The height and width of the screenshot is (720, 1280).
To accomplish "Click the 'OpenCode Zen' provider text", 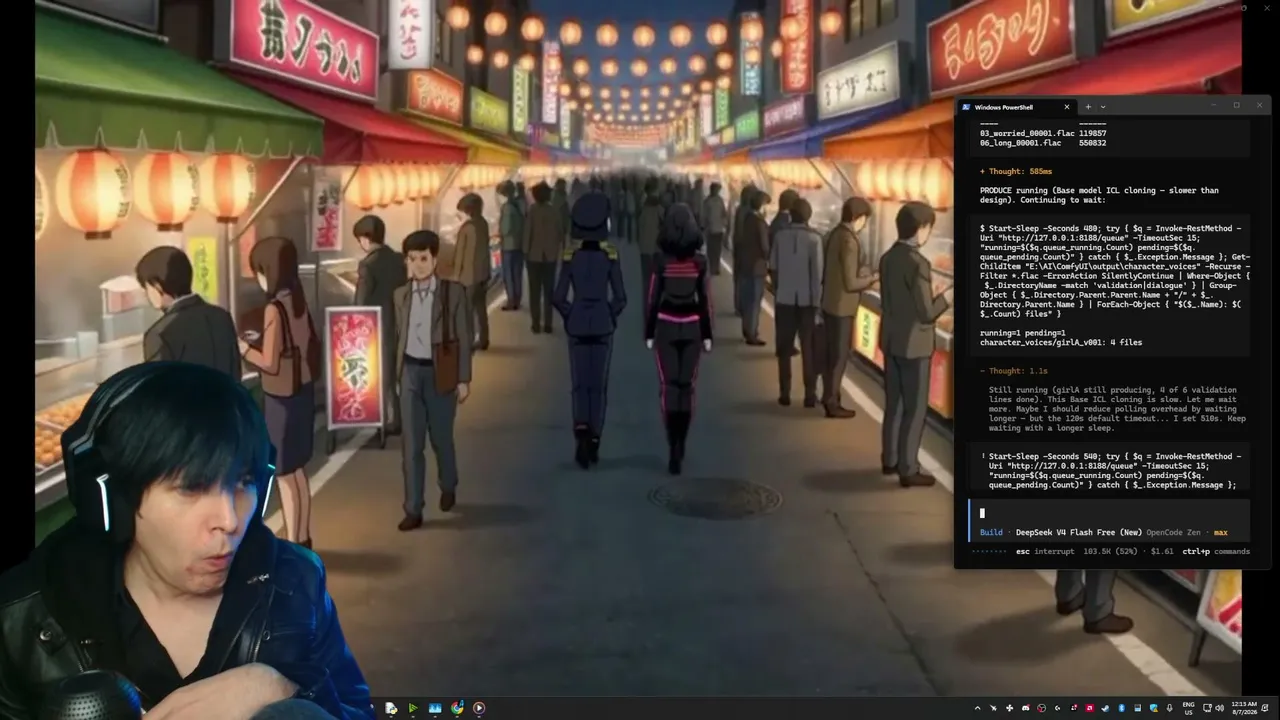I will (1174, 533).
